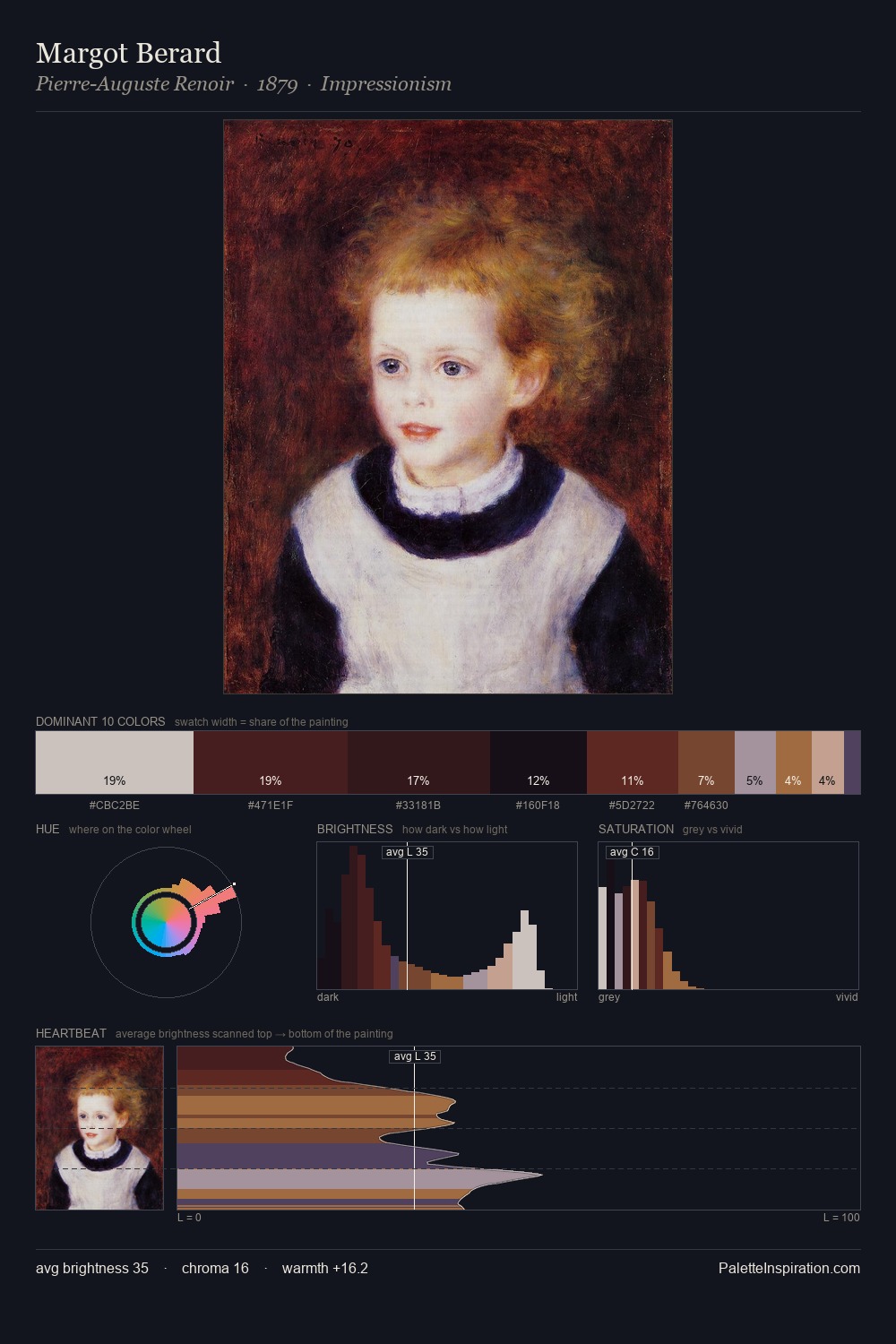Select the 4% tan-orange swatch
The image size is (896, 1344).
point(794,762)
